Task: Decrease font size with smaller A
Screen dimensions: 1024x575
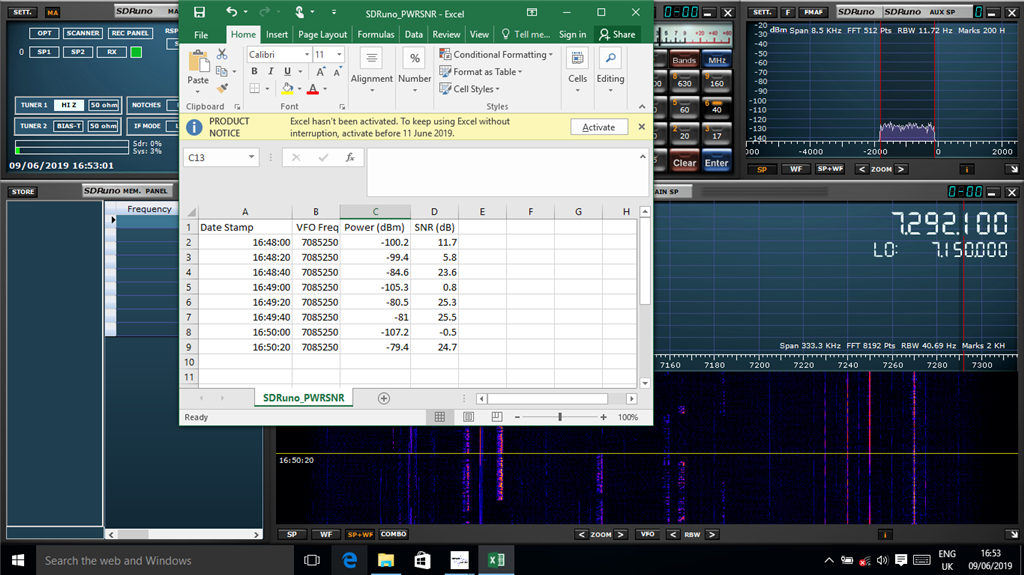Action: click(x=337, y=71)
